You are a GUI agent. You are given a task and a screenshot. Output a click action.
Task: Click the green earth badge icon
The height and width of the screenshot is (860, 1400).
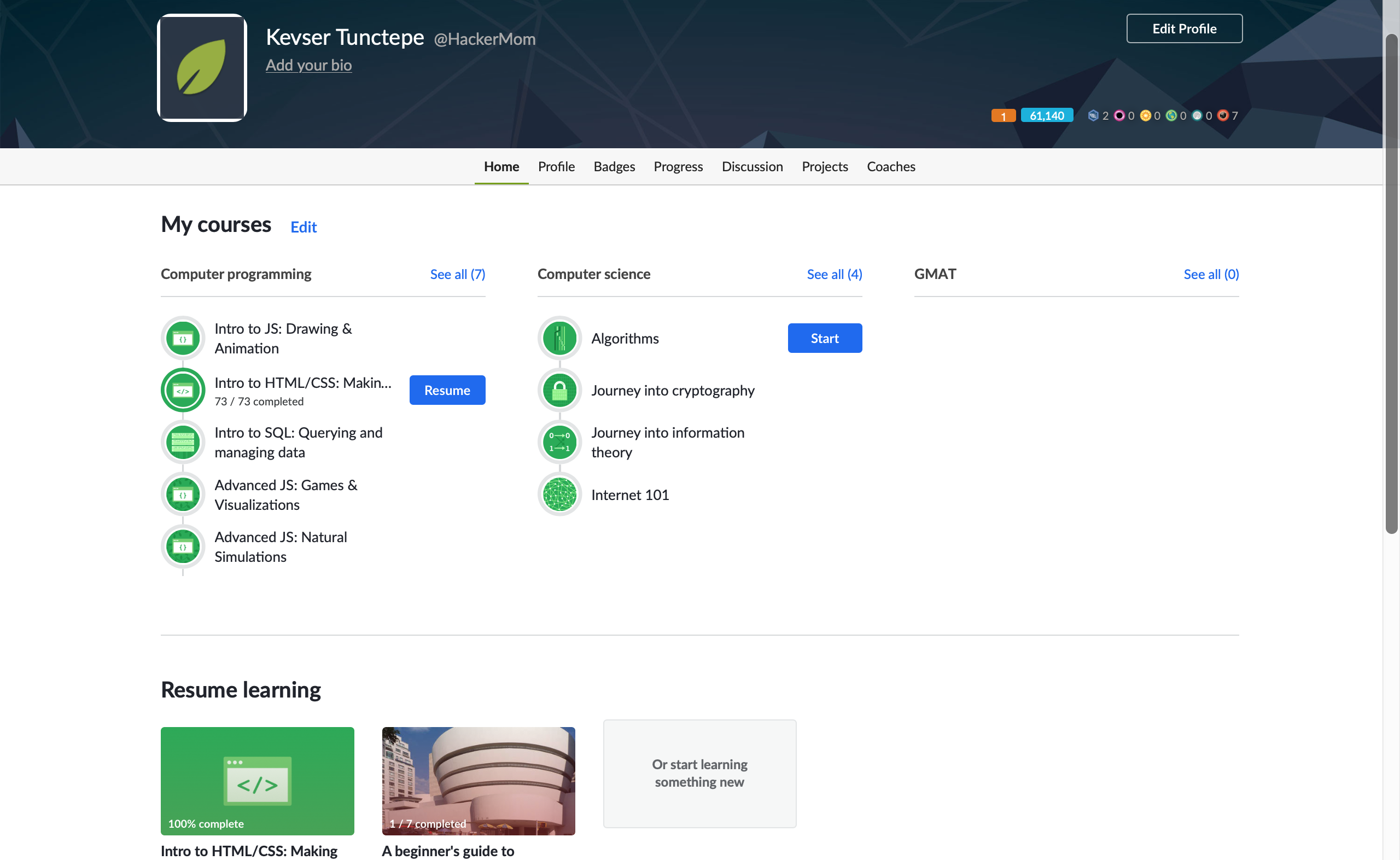(1171, 115)
